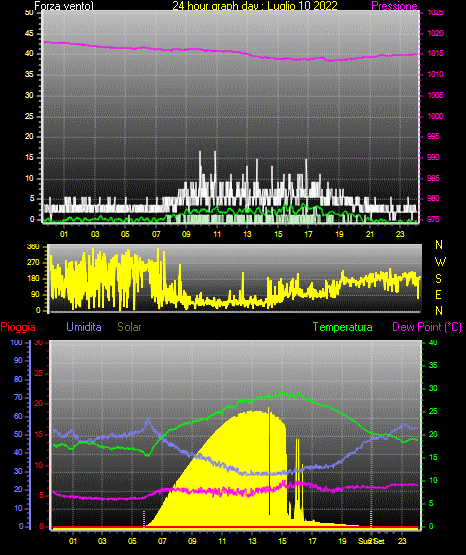Image resolution: width=466 pixels, height=555 pixels.
Task: Click hour 13 on the wind graph axis
Action: pyautogui.click(x=247, y=234)
